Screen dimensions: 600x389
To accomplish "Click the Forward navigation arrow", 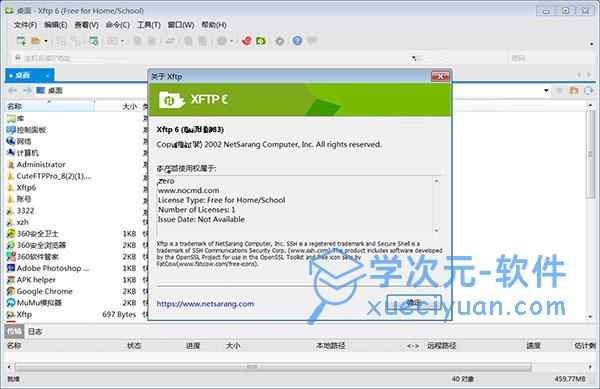I will pos(27,90).
